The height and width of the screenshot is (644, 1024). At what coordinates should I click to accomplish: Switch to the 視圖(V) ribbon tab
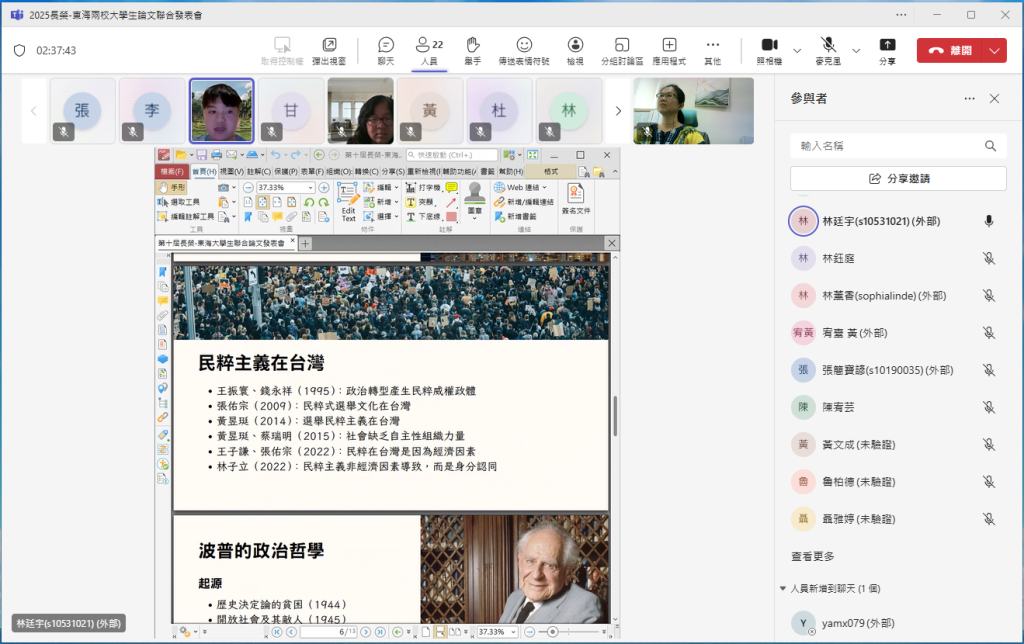pyautogui.click(x=231, y=171)
